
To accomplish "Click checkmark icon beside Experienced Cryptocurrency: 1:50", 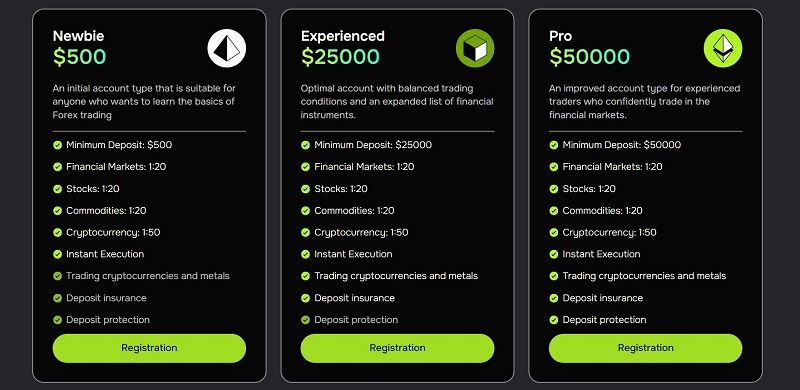I will [306, 233].
